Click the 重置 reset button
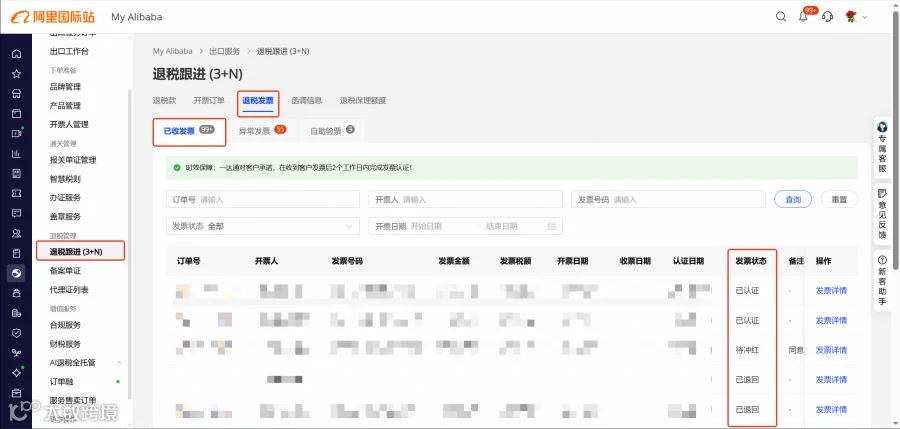The height and width of the screenshot is (429, 900). point(839,199)
